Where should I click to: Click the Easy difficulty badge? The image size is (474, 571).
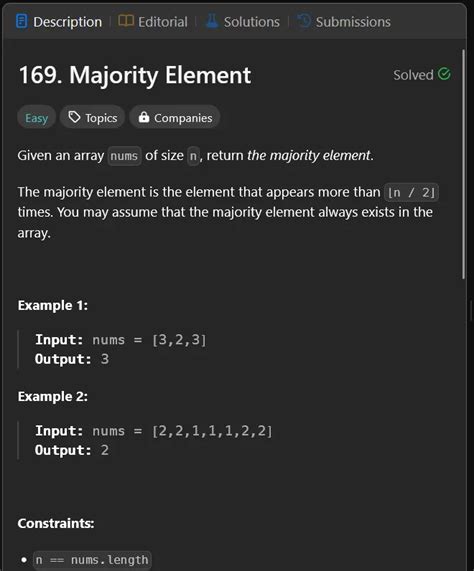tap(36, 117)
